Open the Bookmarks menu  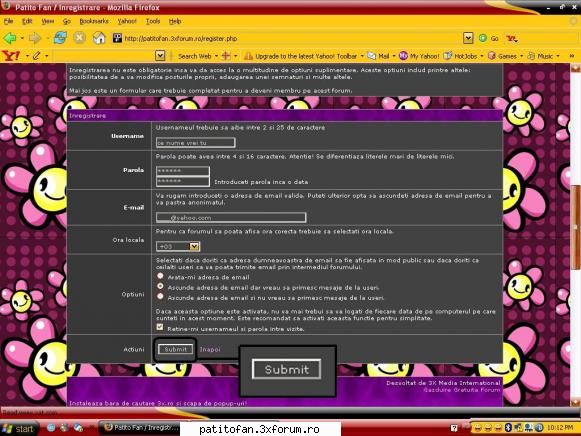[x=94, y=21]
